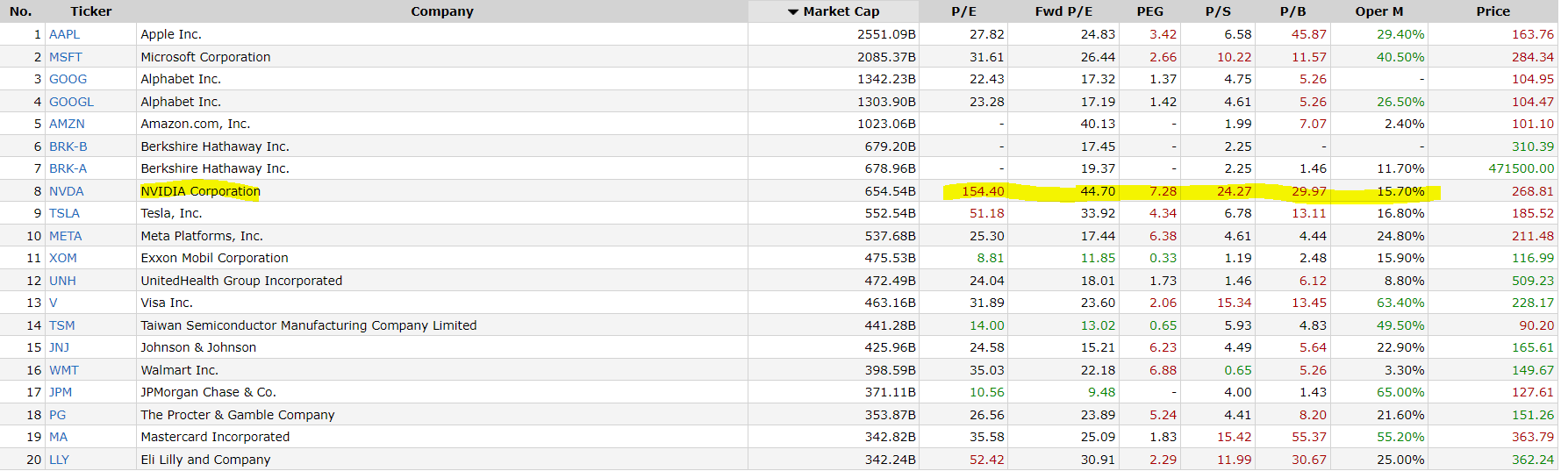This screenshot has width=1568, height=471.
Task: Click the MSFT ticker link
Action: tap(66, 57)
